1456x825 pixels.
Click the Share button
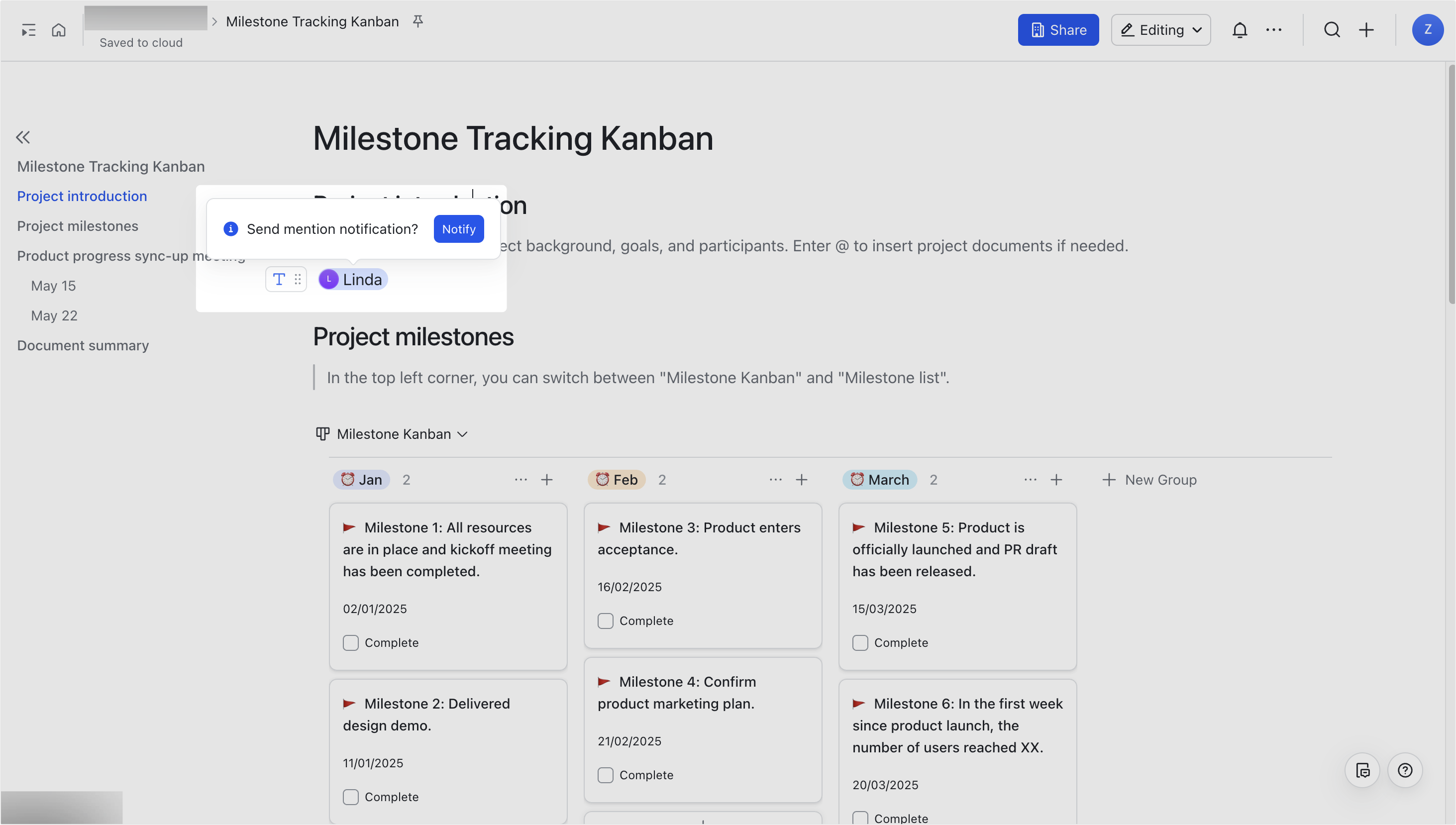pos(1058,30)
